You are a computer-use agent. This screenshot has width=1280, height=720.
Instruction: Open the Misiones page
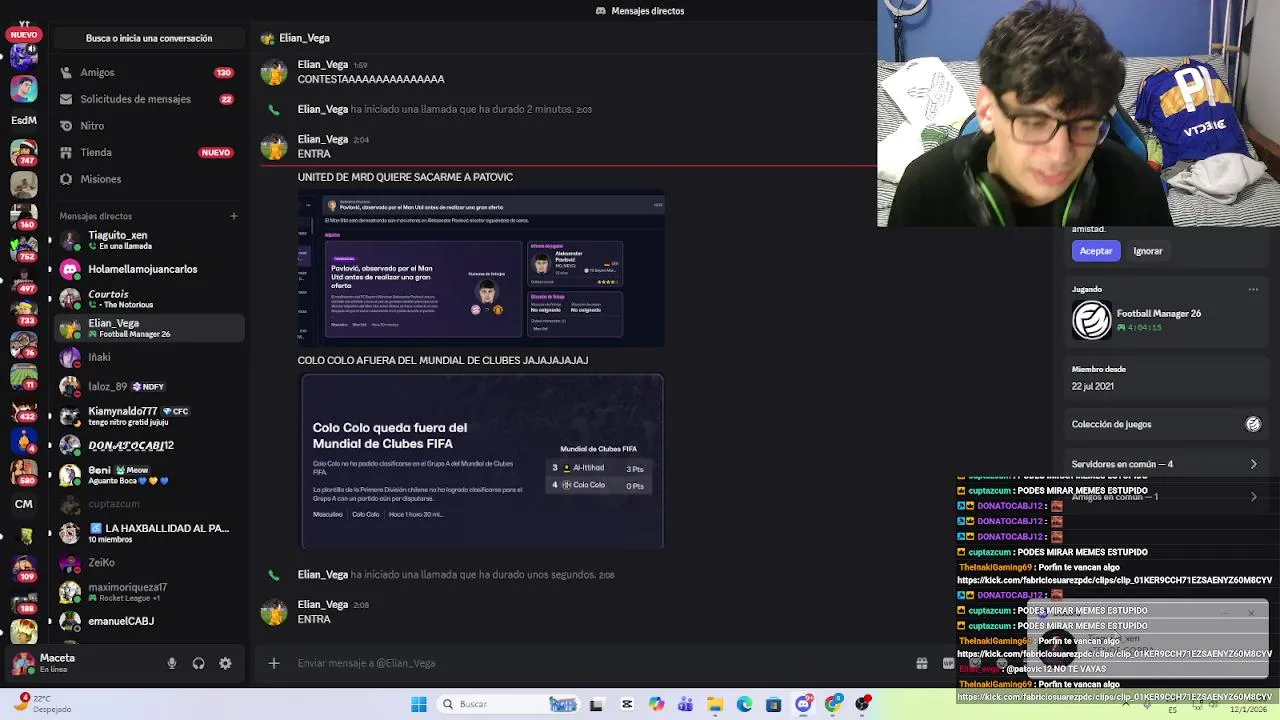(148, 179)
